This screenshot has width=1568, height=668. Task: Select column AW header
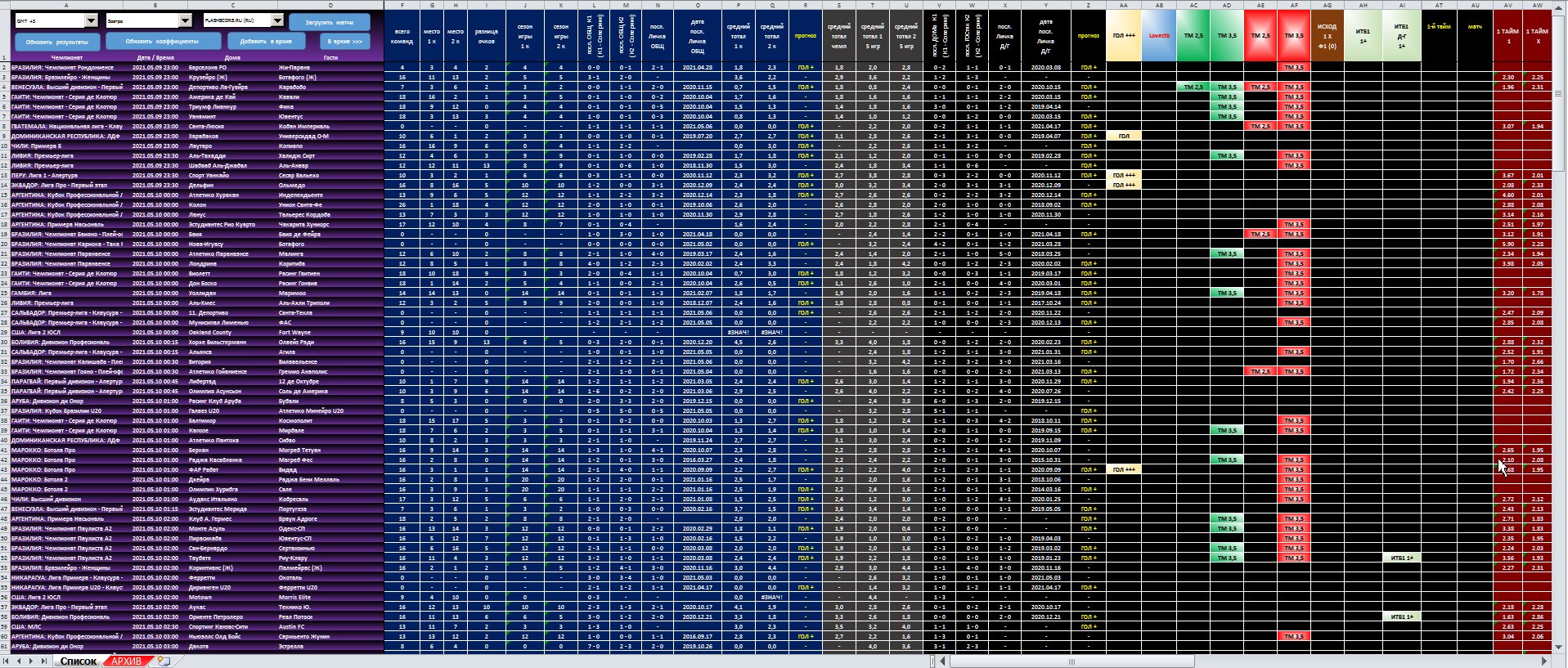pyautogui.click(x=1538, y=5)
